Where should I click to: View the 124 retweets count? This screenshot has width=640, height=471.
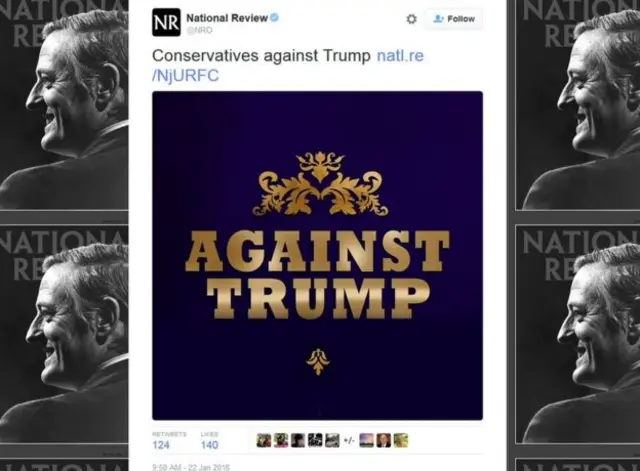pyautogui.click(x=161, y=445)
